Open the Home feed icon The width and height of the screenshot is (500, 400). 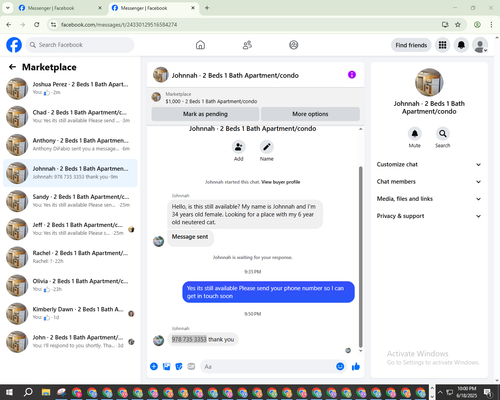pos(200,45)
